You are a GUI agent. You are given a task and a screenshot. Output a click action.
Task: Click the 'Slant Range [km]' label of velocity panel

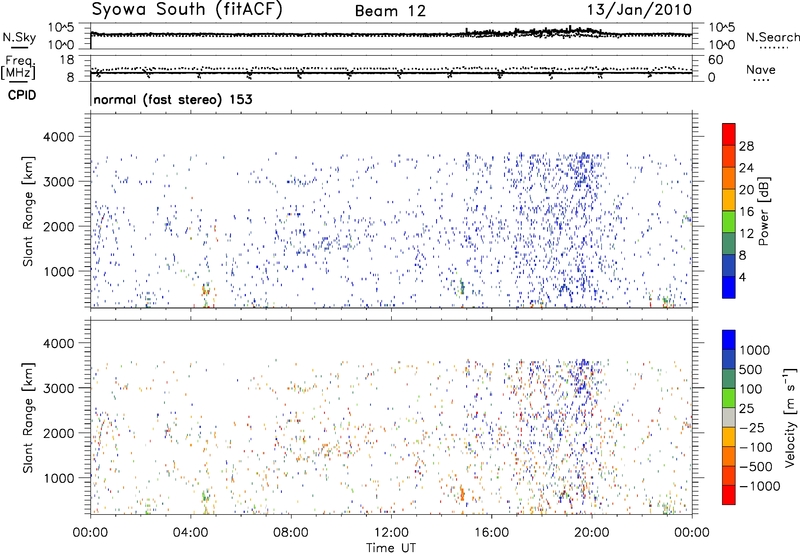point(28,418)
